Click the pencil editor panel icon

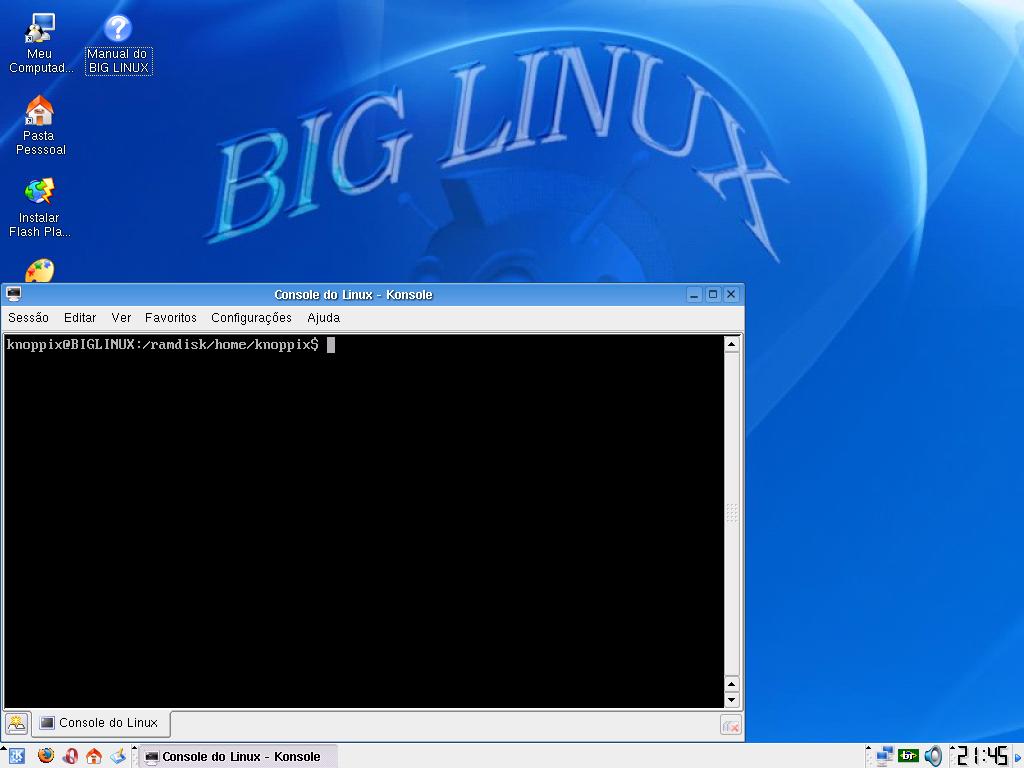(118, 756)
